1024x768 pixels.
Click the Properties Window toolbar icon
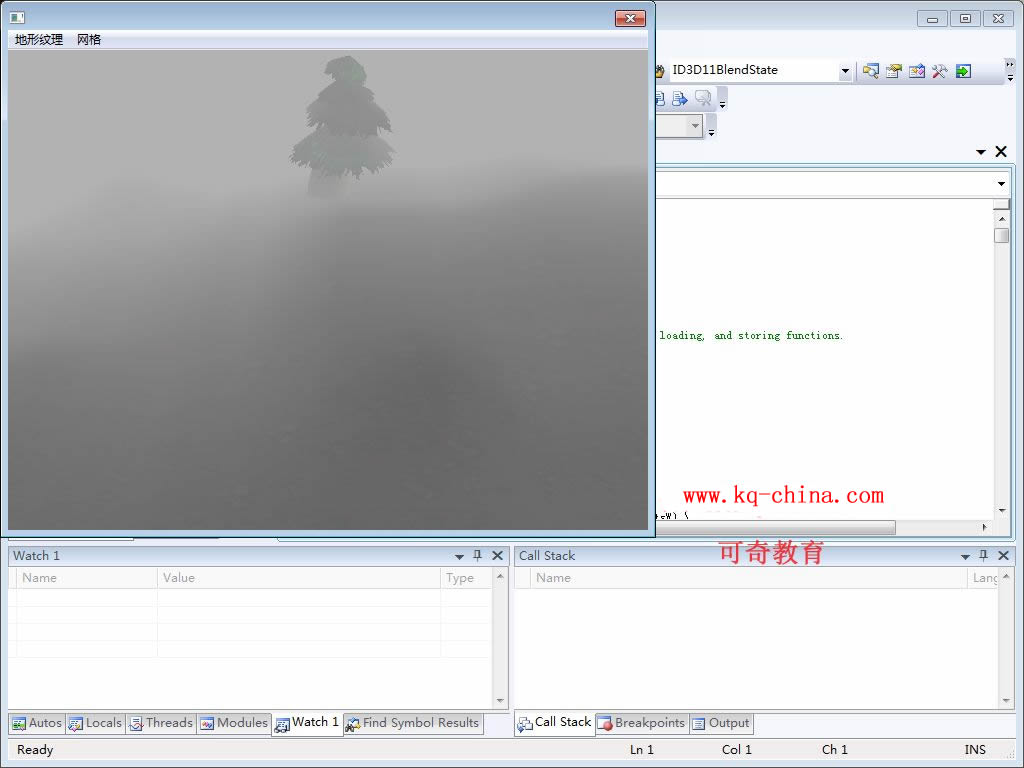pyautogui.click(x=894, y=71)
